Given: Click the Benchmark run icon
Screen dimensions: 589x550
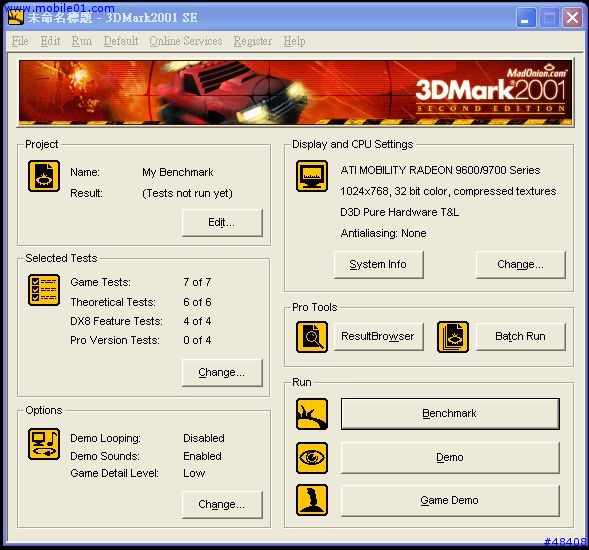Looking at the screenshot, I should pos(312,414).
